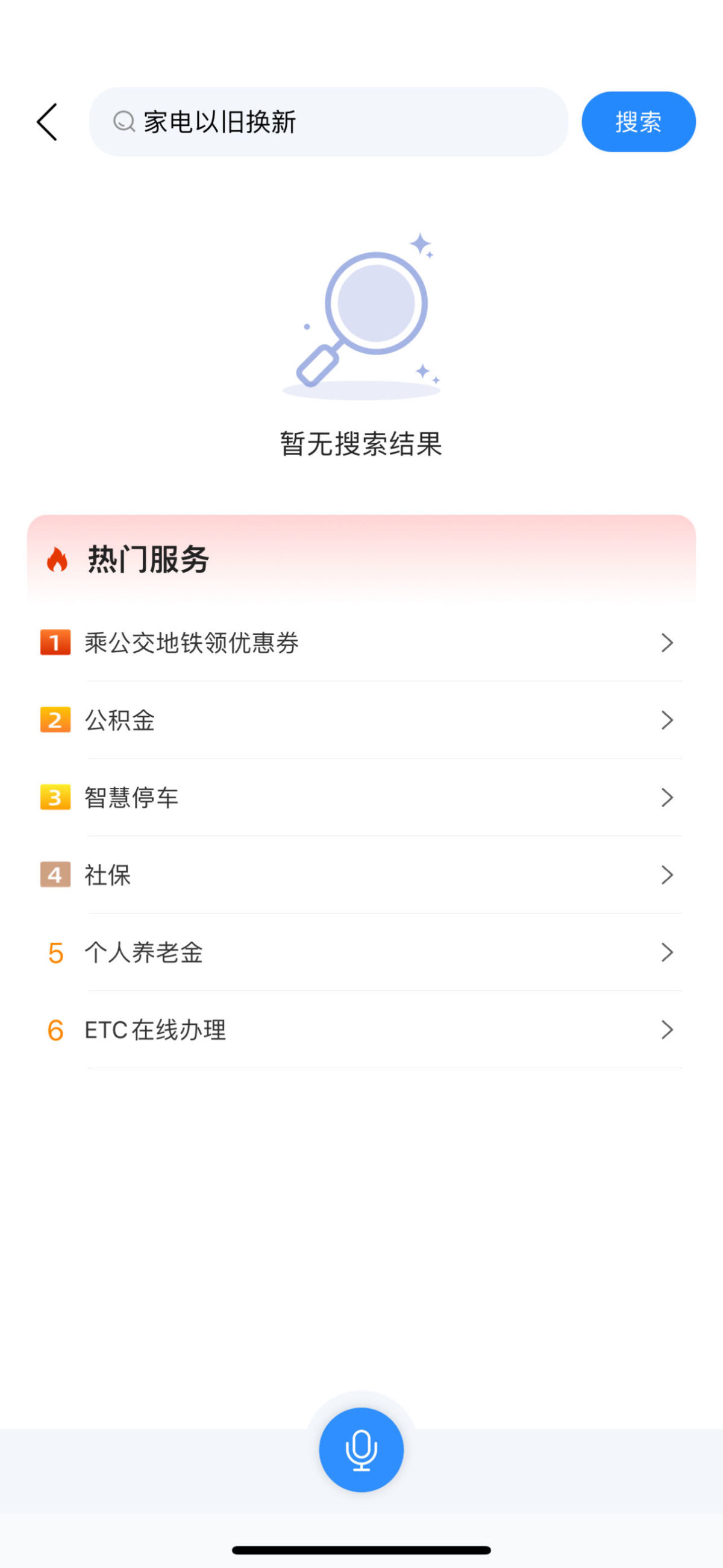Open chevron next to 智慧停车
This screenshot has height=1568, width=723.
coord(667,798)
